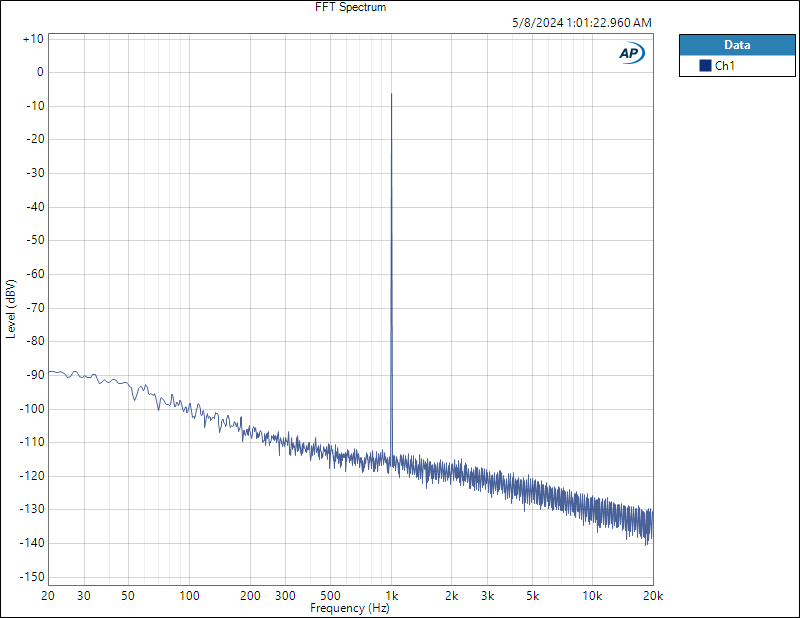Click the -120 tick label on the Y axis
This screenshot has height=618, width=800.
click(32, 476)
